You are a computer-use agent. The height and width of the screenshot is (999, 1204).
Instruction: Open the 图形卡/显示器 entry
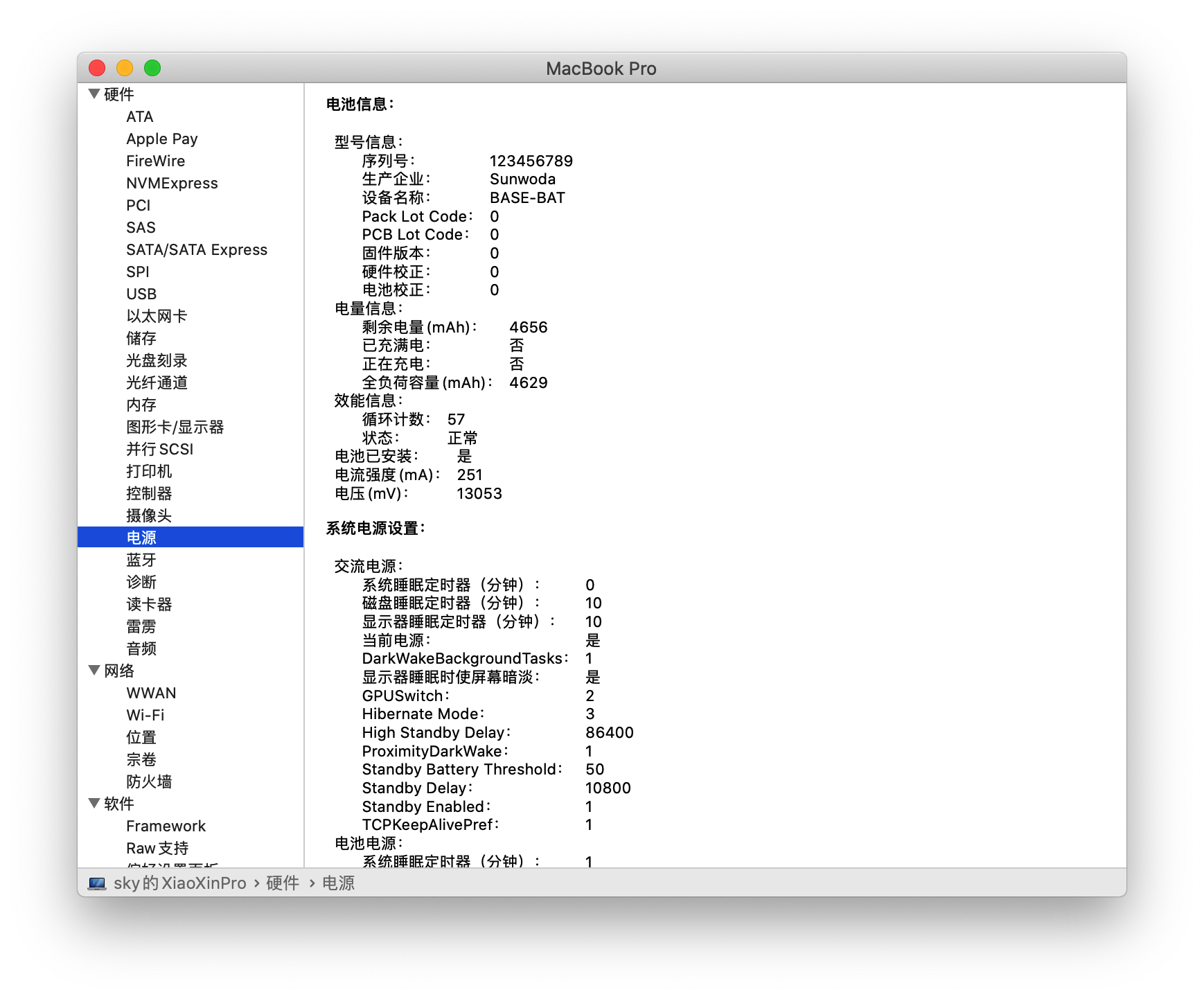(x=175, y=427)
